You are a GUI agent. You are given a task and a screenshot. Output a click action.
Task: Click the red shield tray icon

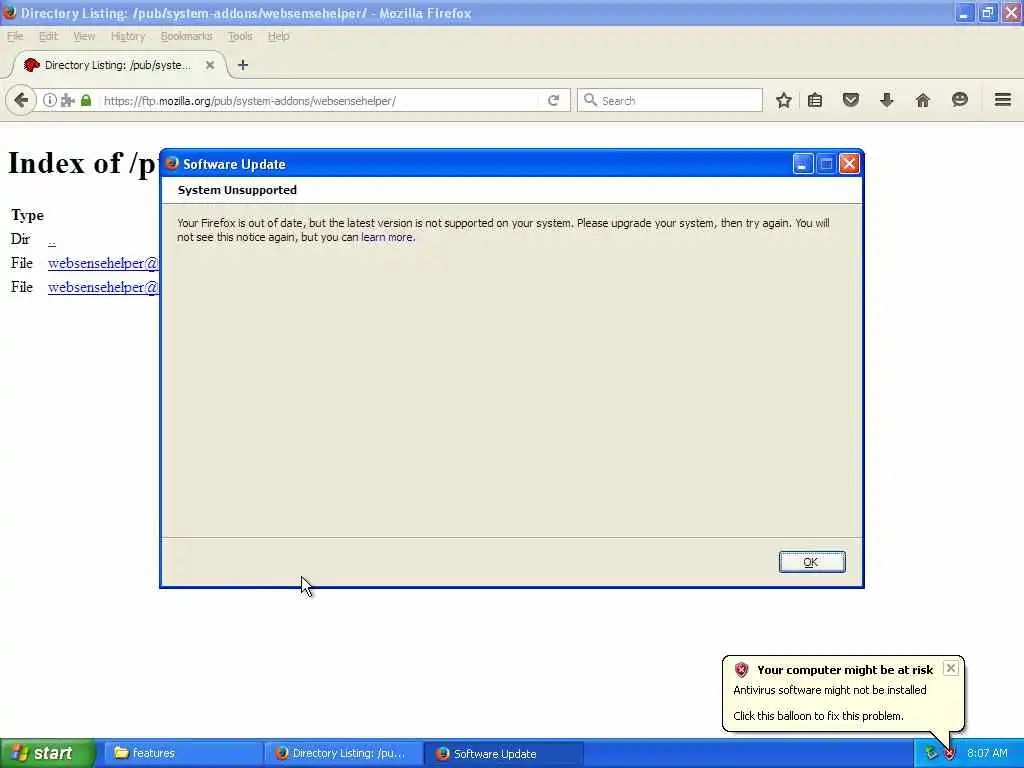(949, 754)
